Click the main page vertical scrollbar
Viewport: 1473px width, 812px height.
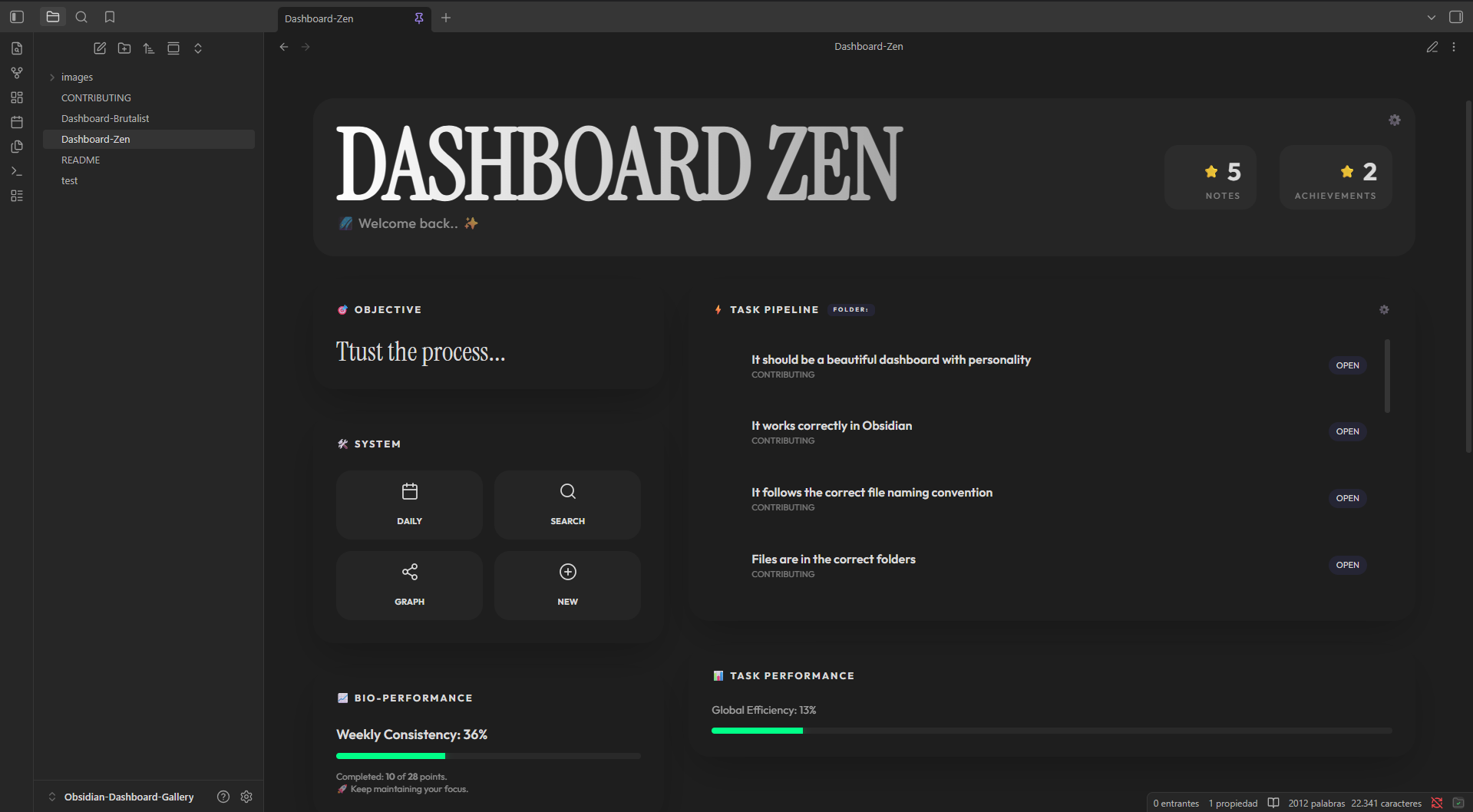pyautogui.click(x=1468, y=276)
